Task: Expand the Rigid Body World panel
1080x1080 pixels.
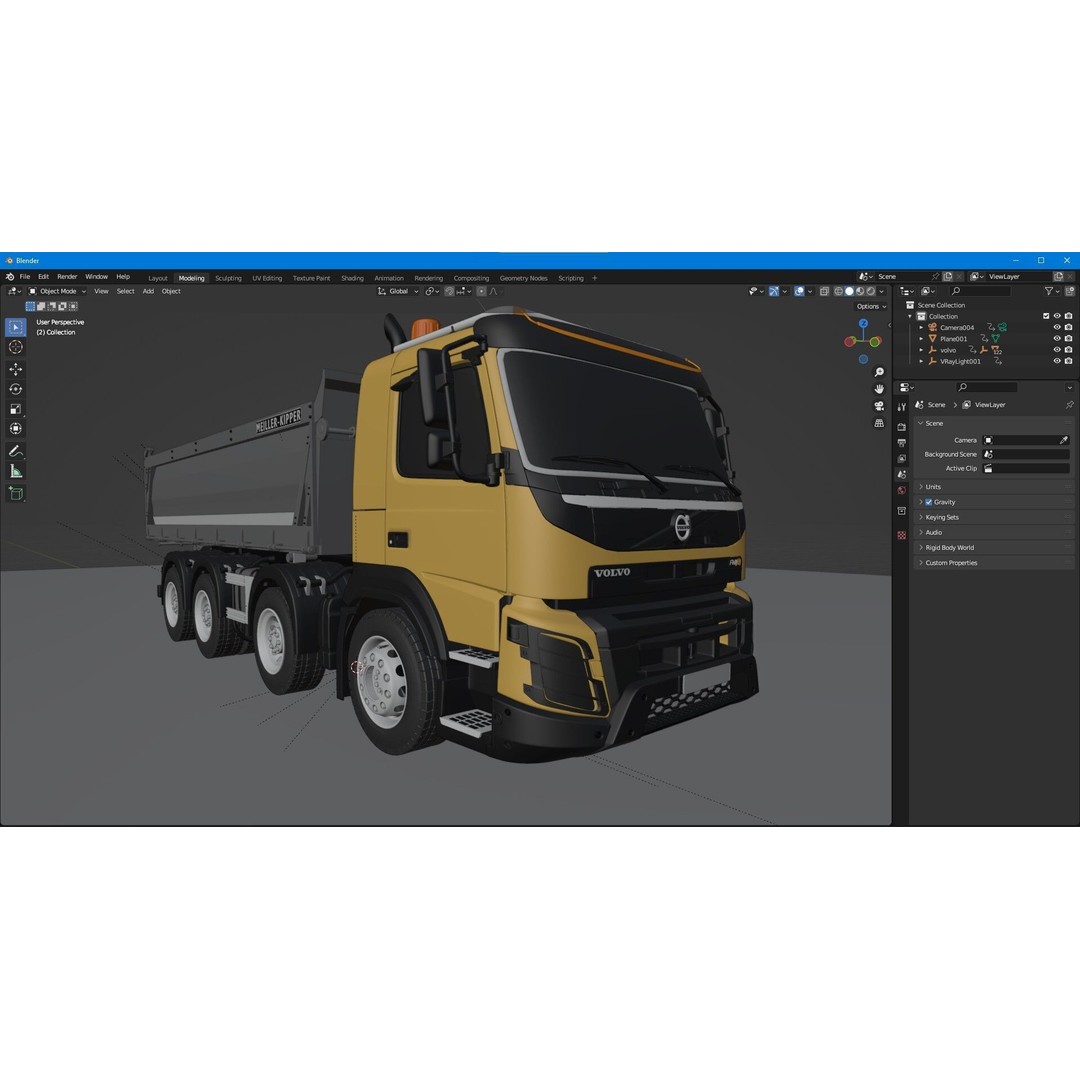Action: pyautogui.click(x=994, y=548)
